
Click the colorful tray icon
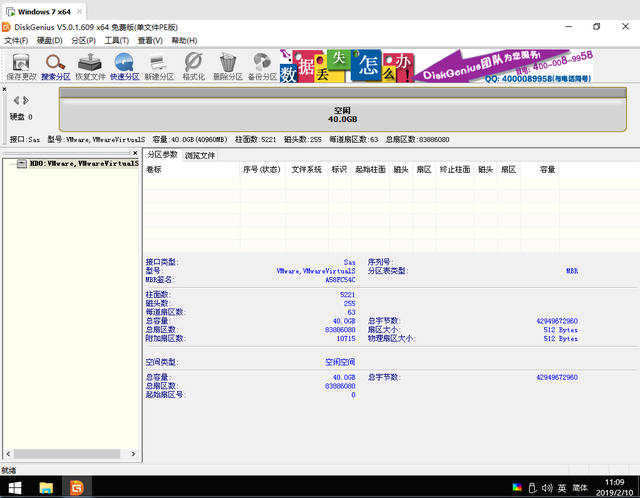click(517, 487)
